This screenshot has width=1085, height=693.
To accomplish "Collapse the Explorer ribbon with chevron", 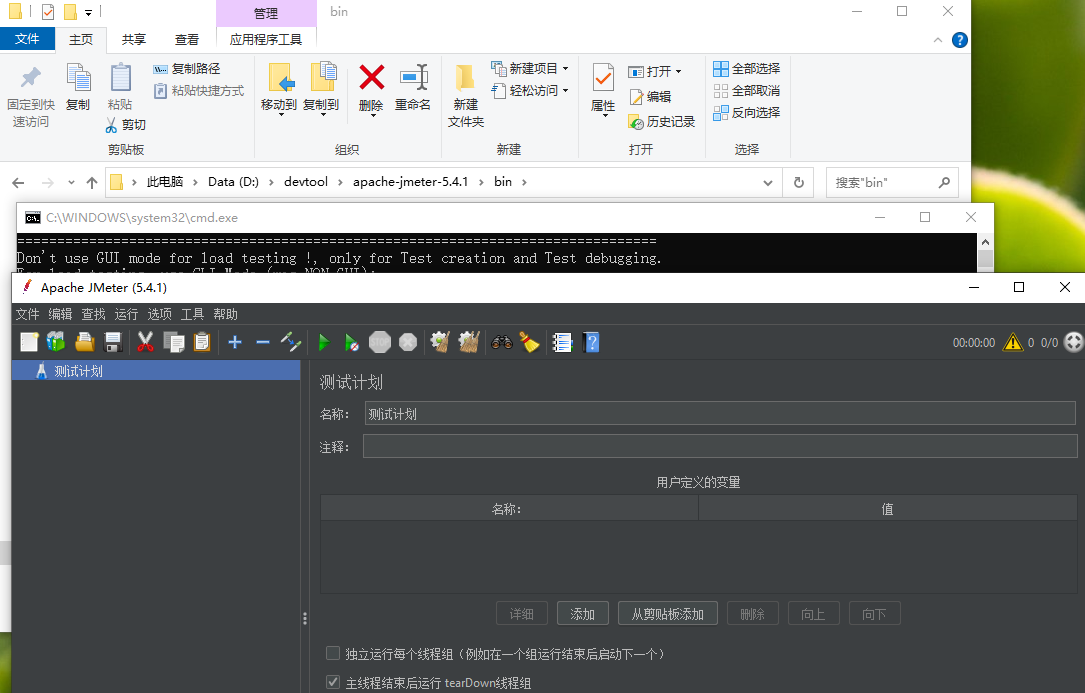I will click(x=938, y=40).
